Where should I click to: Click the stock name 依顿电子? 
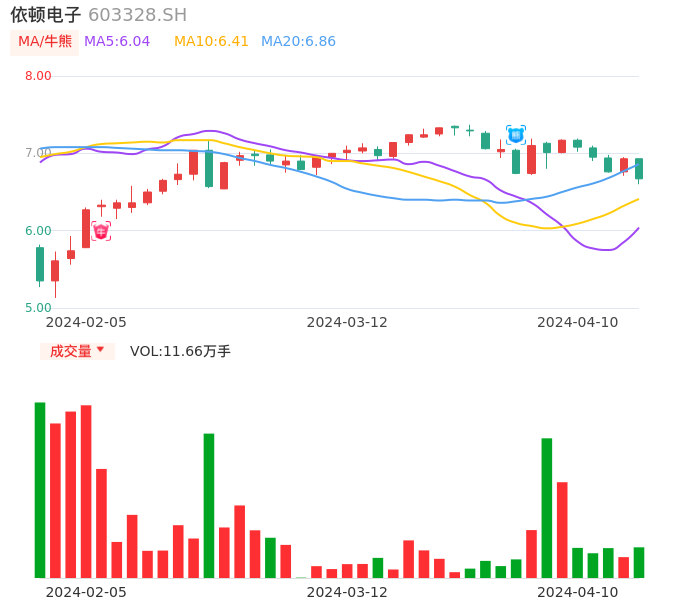click(46, 15)
